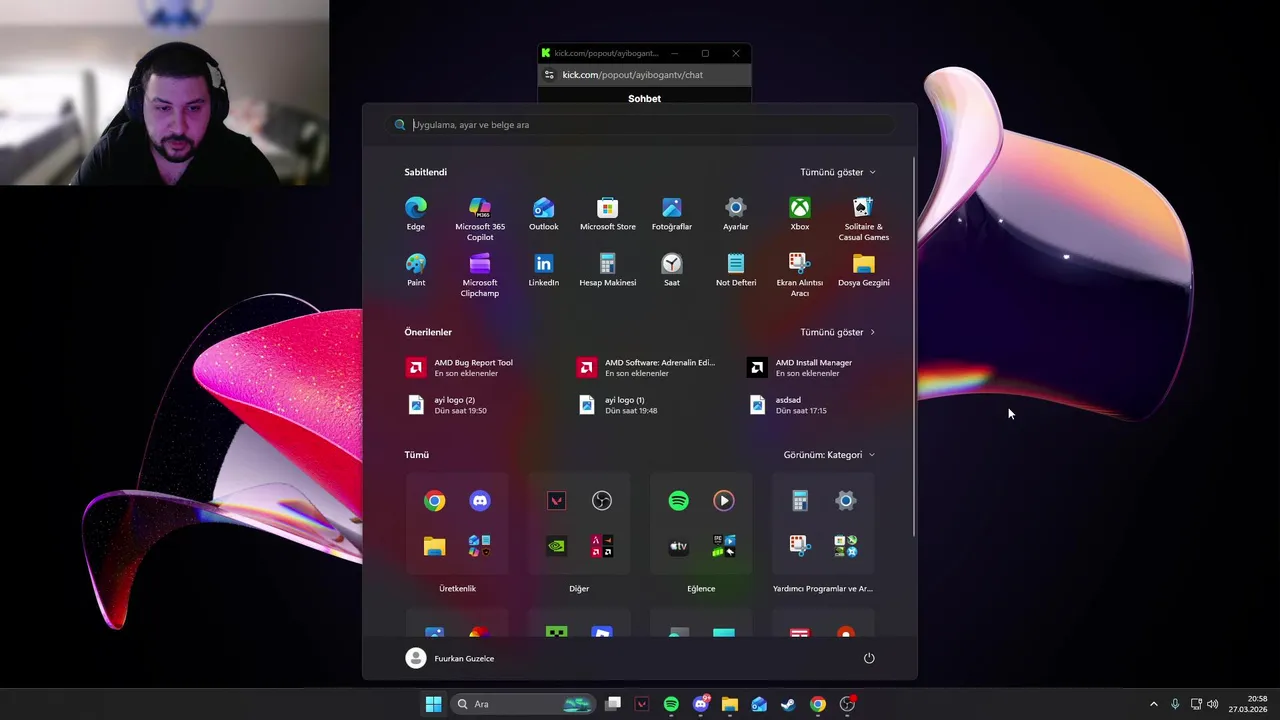Open Microsoft Store from pinned apps
Screen dimensions: 1280x720
pos(608,214)
